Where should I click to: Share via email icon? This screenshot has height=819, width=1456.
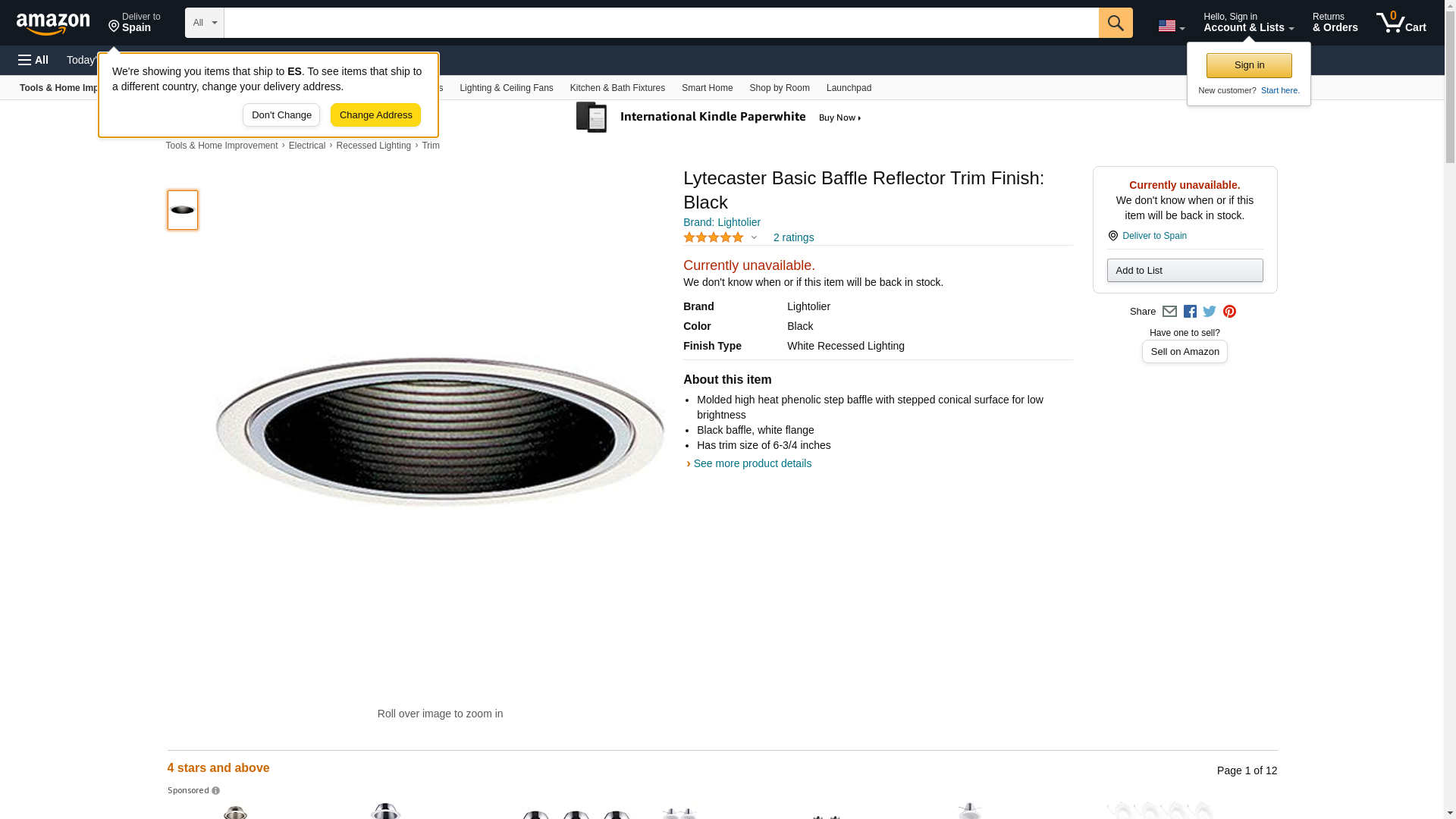(1169, 312)
